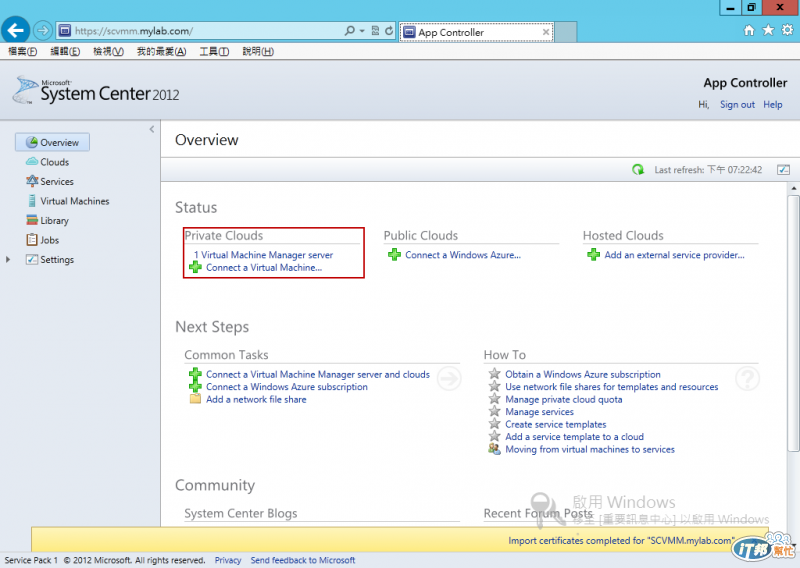
Task: Click the Privacy link in footer
Action: point(228,560)
